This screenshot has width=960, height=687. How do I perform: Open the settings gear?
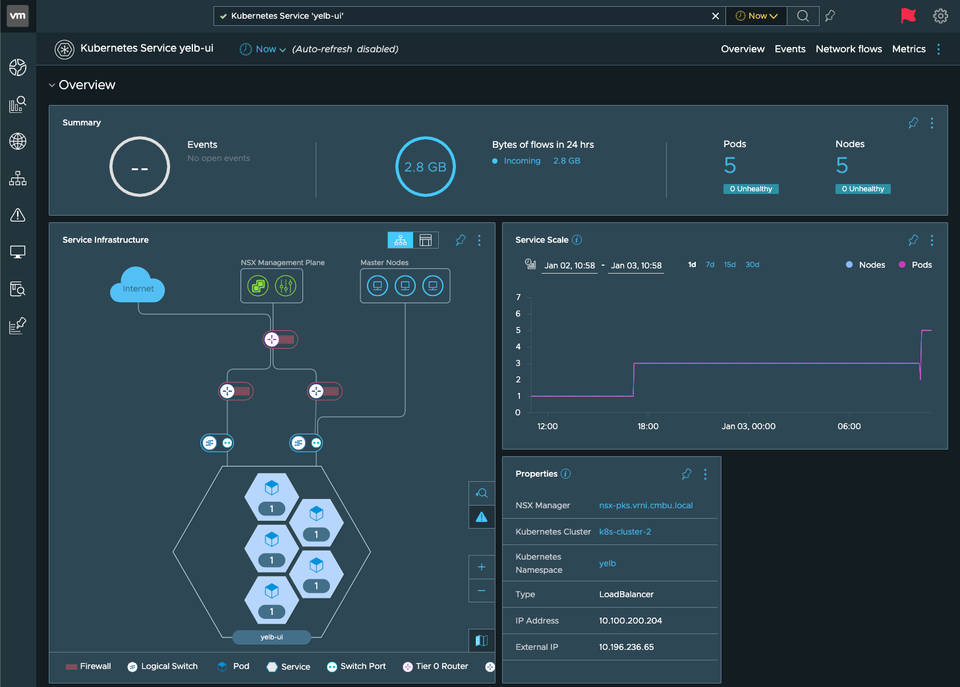point(940,16)
